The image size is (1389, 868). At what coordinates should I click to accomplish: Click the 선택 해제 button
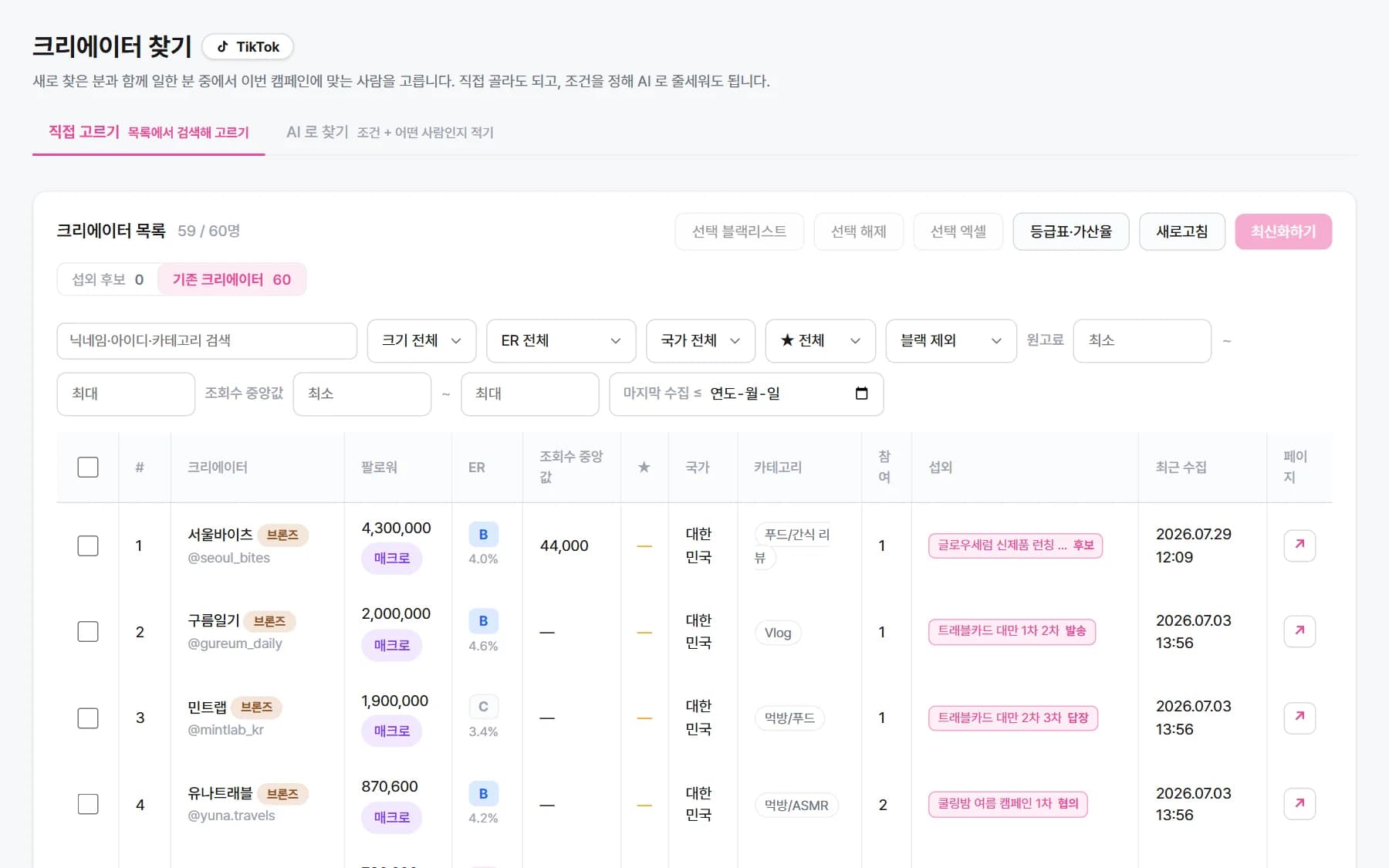(x=858, y=231)
